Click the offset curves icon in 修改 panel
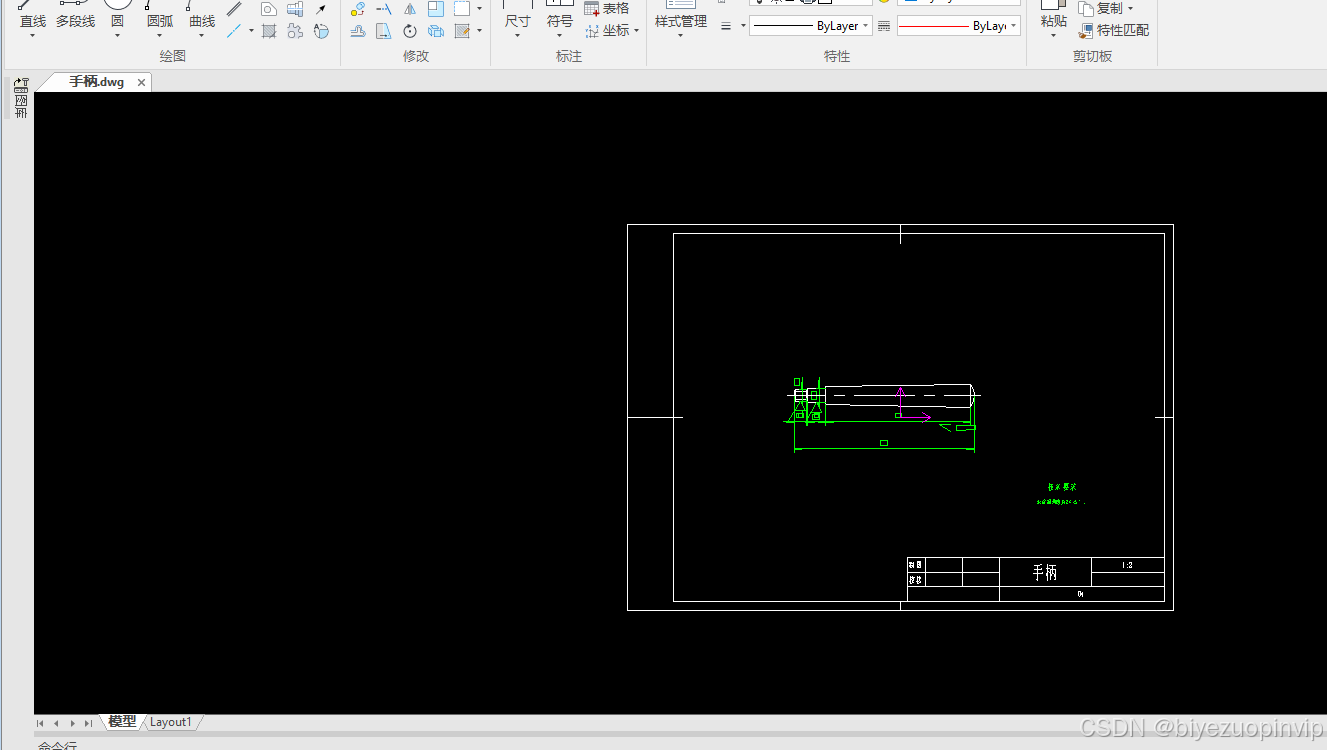The image size is (1327, 750). pos(358,31)
